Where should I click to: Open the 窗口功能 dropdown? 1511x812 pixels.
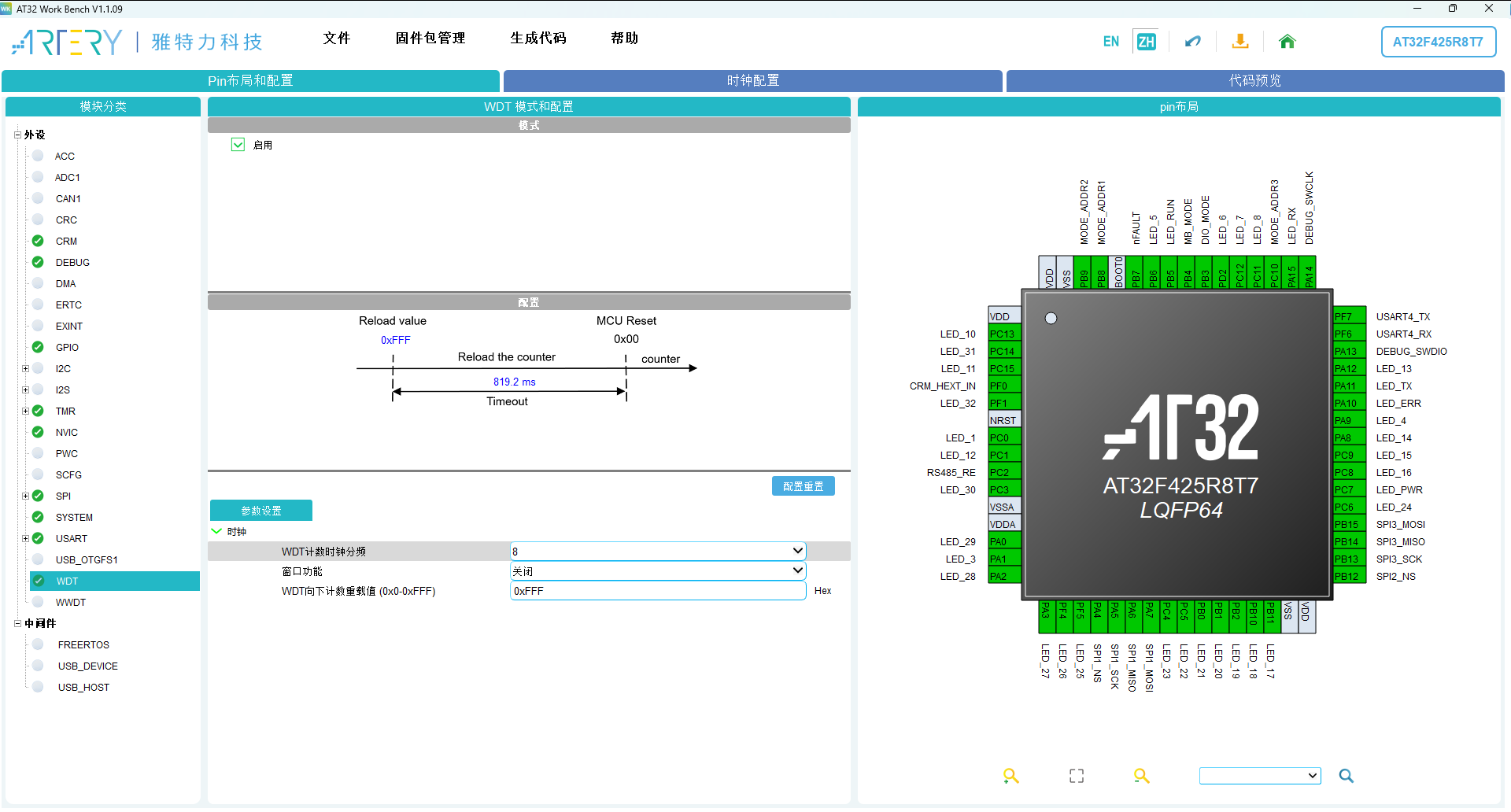click(657, 570)
